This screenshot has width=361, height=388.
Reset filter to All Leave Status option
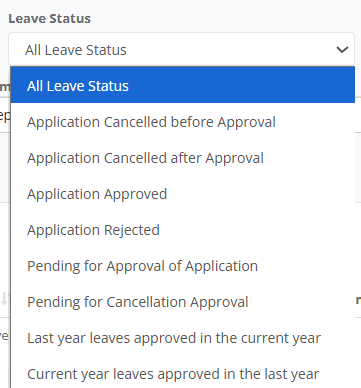click(183, 85)
